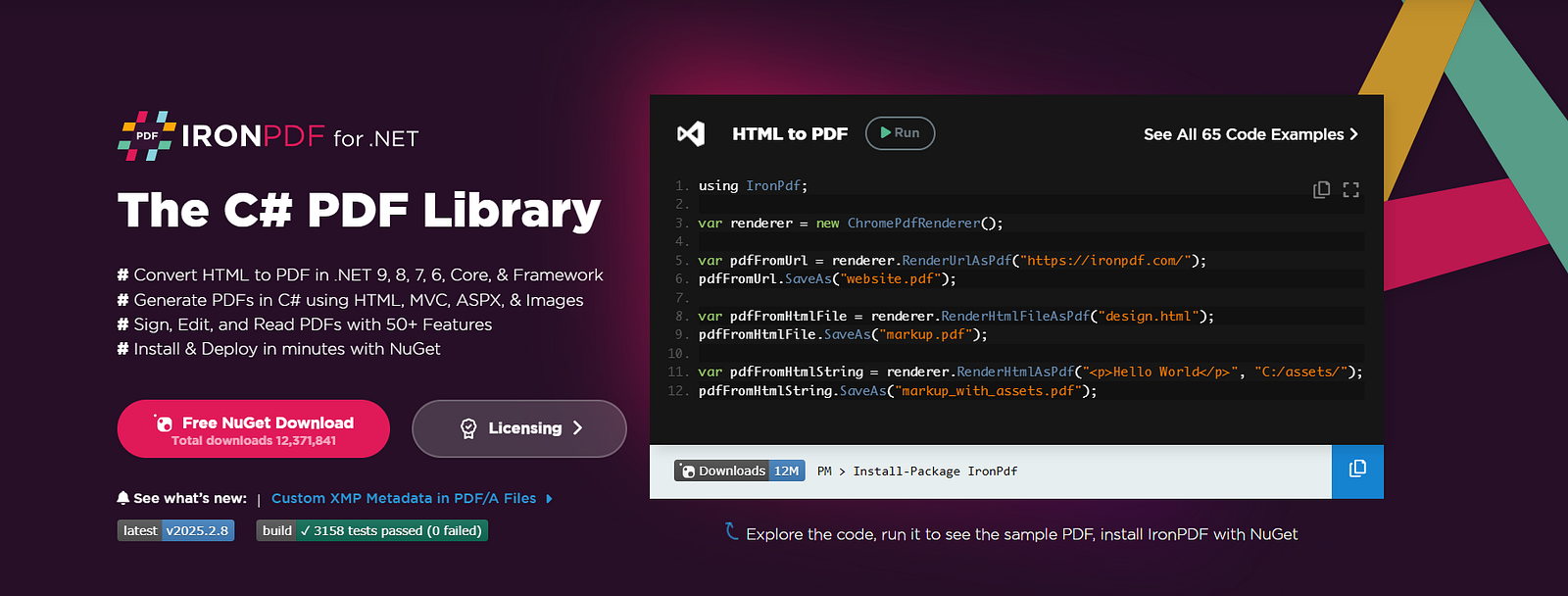1568x596 pixels.
Task: Open Custom XMP Metadata in PDF/A Files link
Action: coord(404,499)
